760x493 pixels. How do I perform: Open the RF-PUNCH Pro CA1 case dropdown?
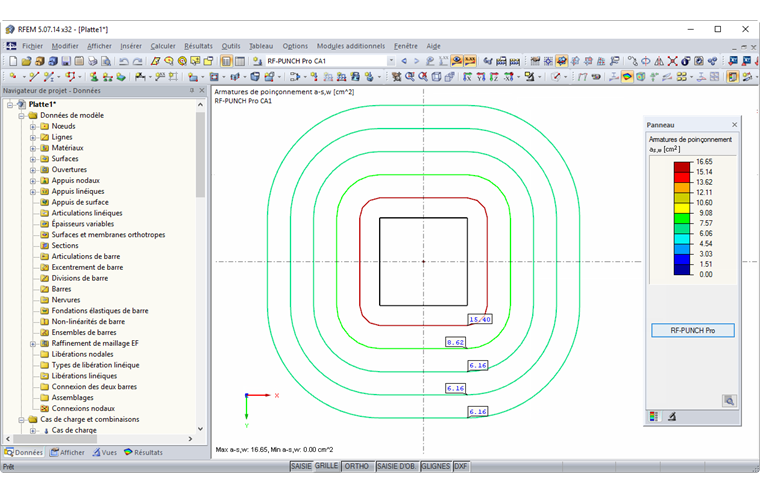pos(391,61)
